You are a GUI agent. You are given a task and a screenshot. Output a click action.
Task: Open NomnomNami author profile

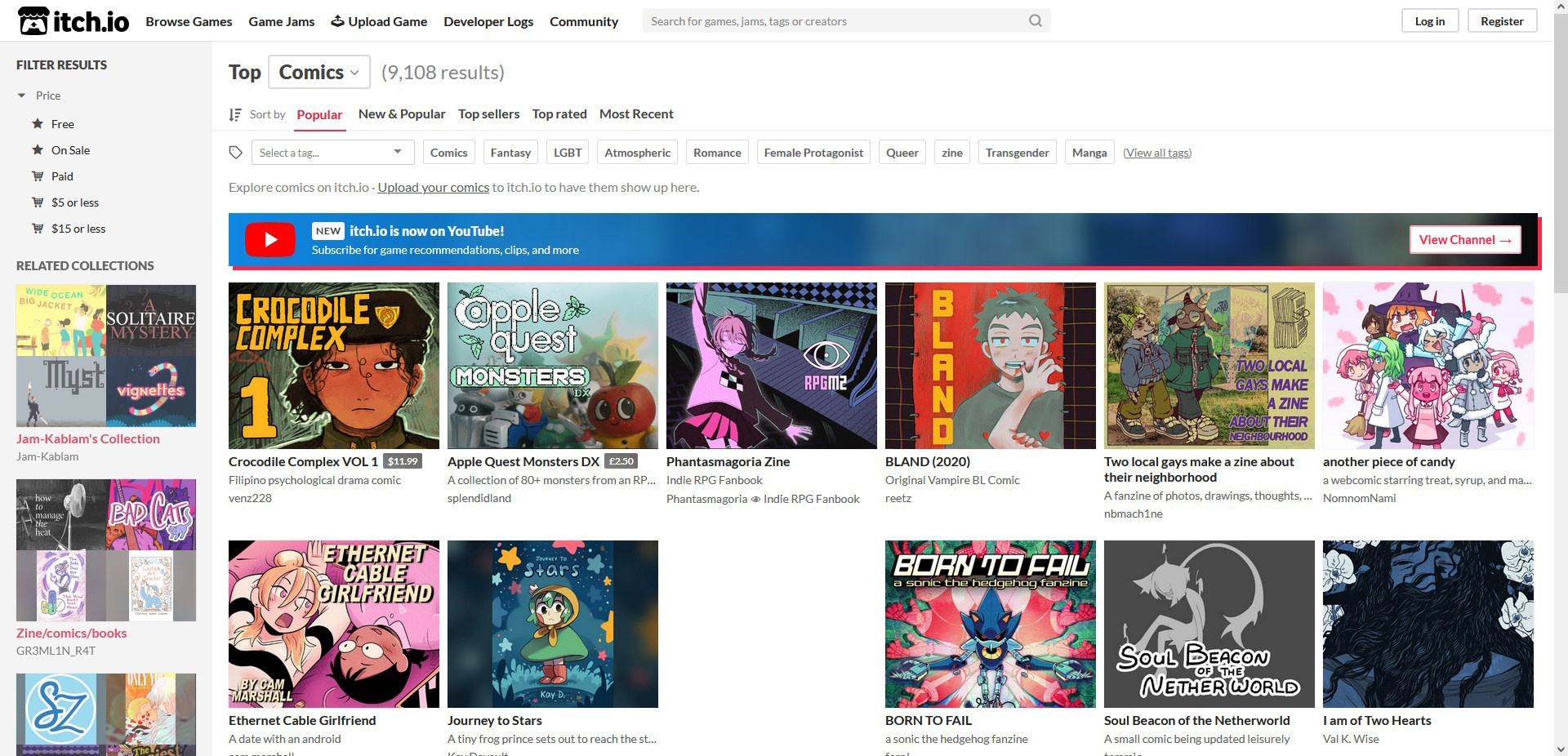pos(1360,498)
